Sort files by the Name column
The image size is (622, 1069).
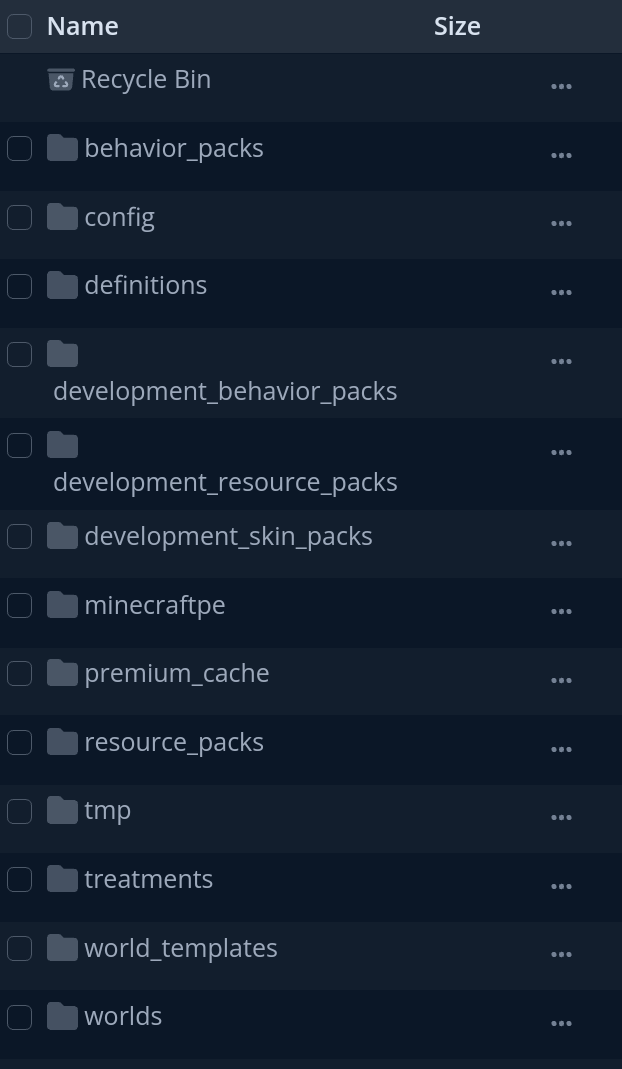[82, 26]
